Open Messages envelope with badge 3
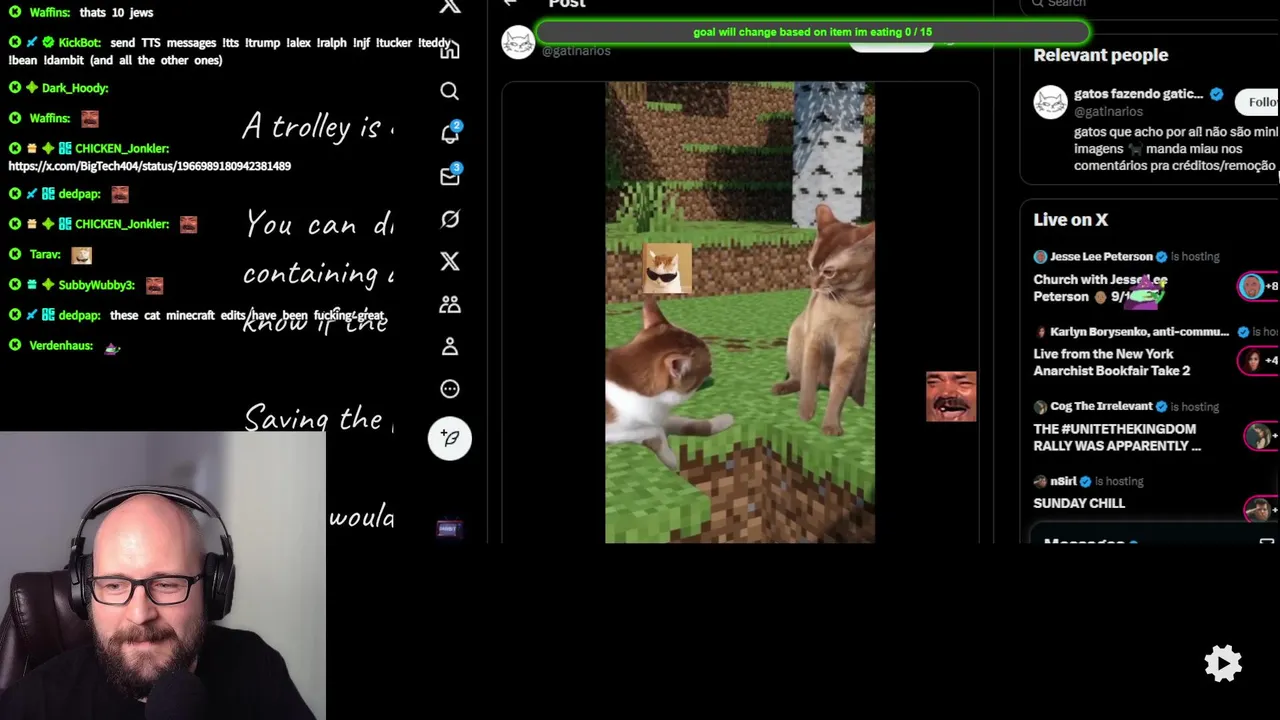The width and height of the screenshot is (1280, 720). (450, 176)
